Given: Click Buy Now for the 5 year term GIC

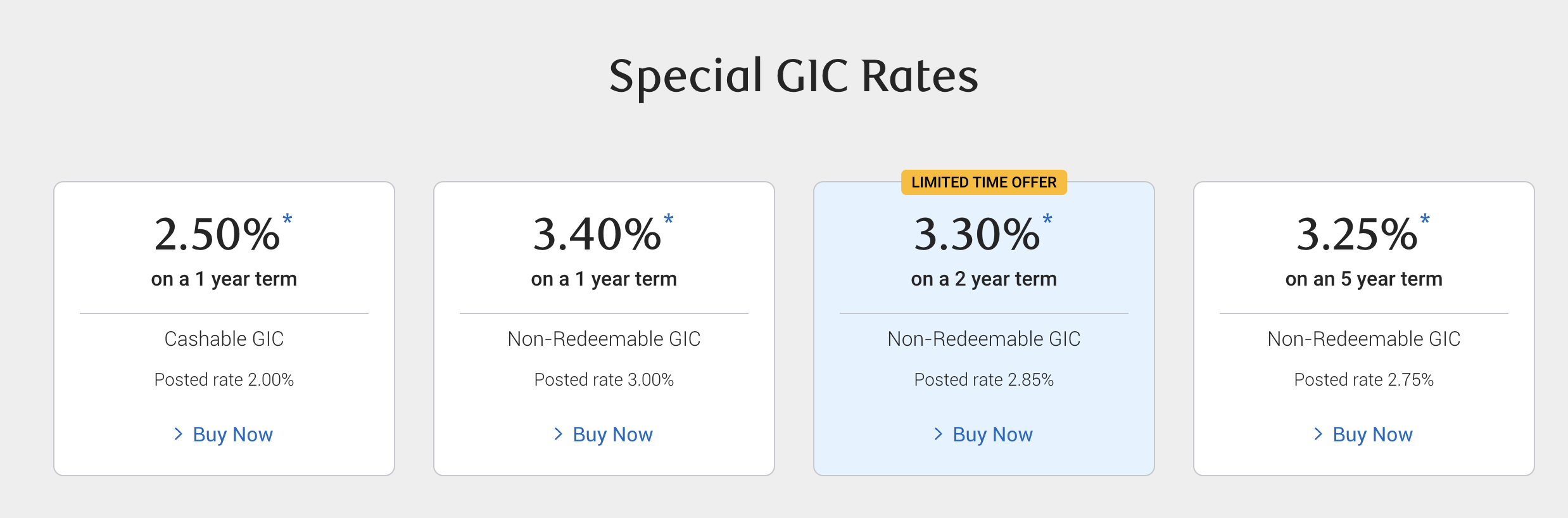Looking at the screenshot, I should tap(1372, 434).
